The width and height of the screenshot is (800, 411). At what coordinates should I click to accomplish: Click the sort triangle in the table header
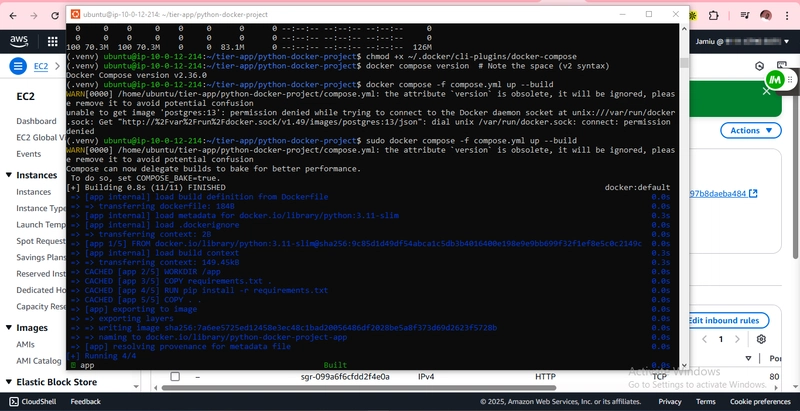click(748, 358)
